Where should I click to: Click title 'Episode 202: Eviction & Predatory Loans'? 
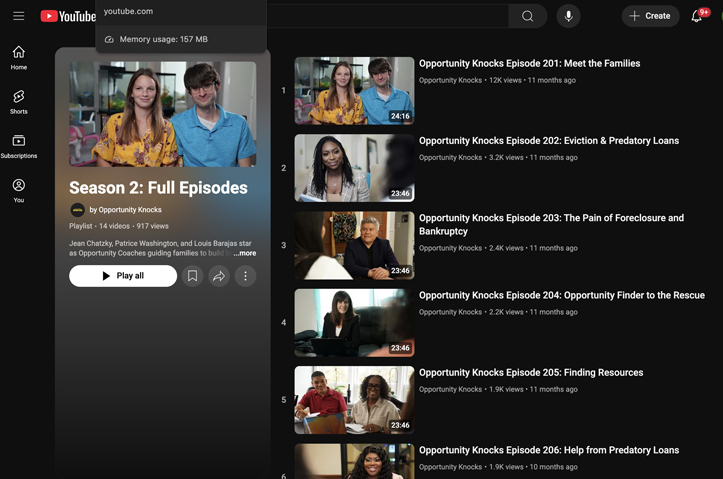click(x=549, y=141)
